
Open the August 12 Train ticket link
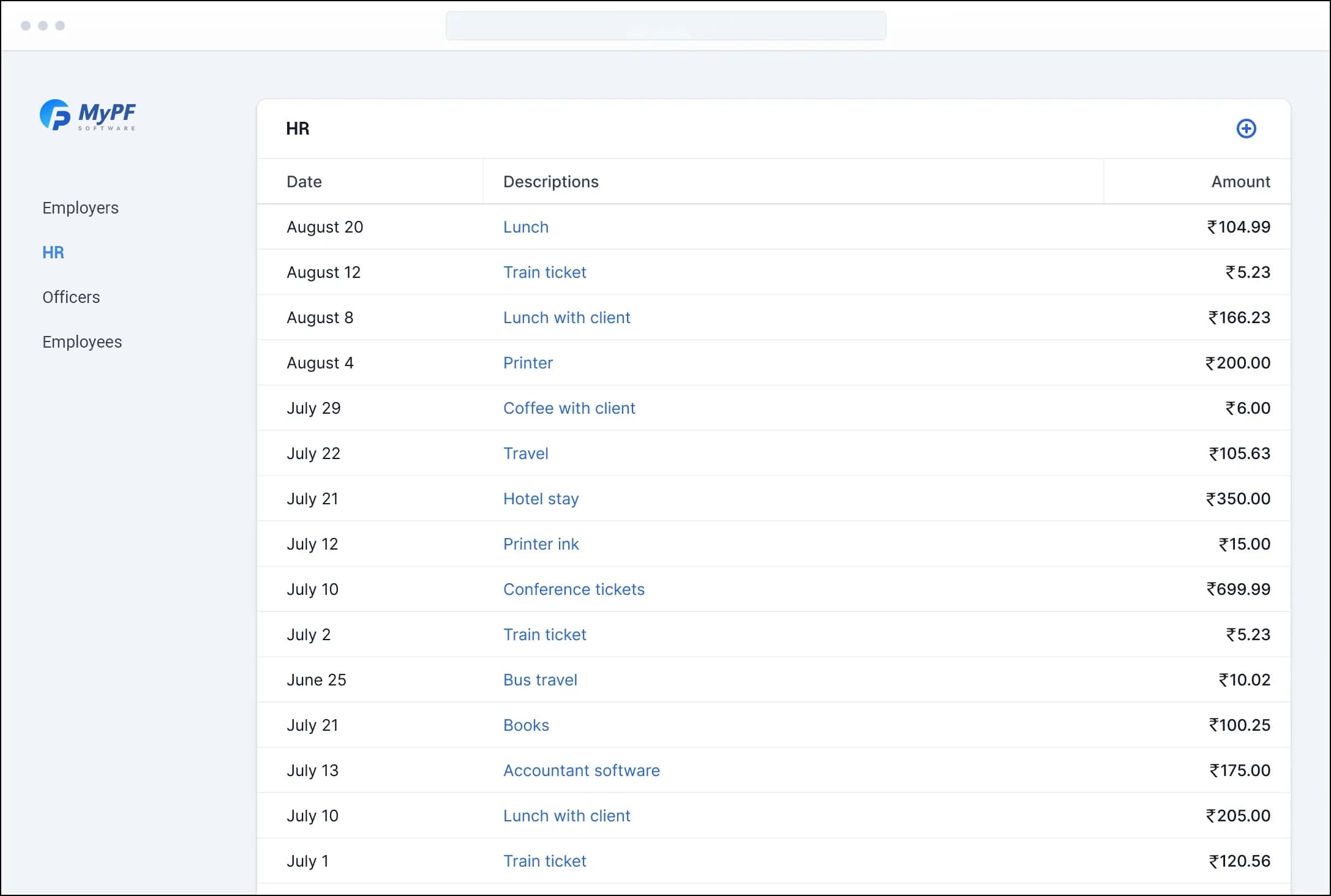545,272
